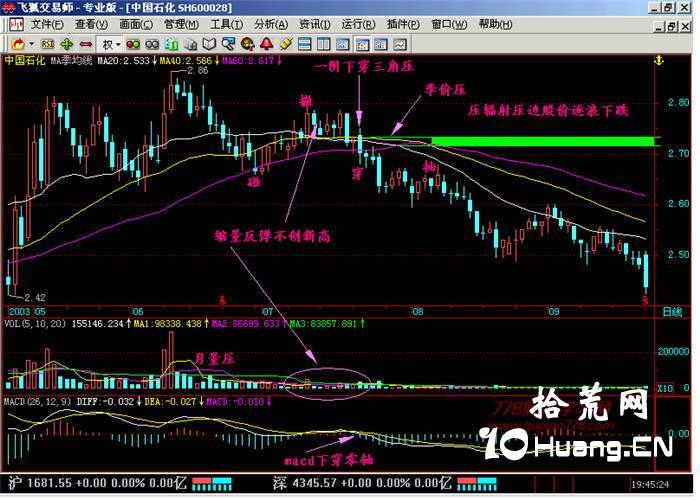Viewport: 700px width, 500px height.
Task: Click the 07 month marker on date axis
Action: point(267,311)
